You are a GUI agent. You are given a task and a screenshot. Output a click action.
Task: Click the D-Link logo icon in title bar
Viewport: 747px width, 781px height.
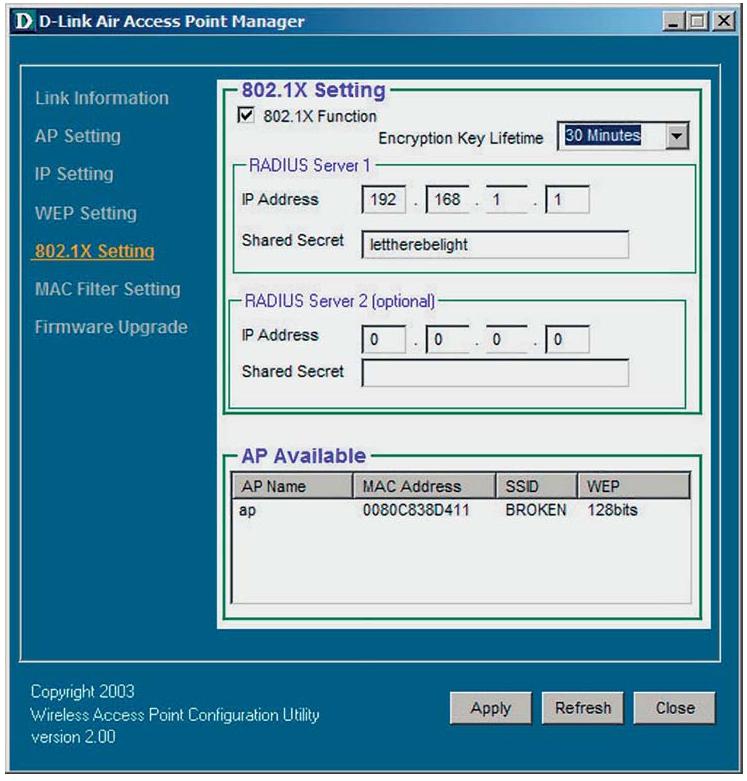click(x=23, y=21)
